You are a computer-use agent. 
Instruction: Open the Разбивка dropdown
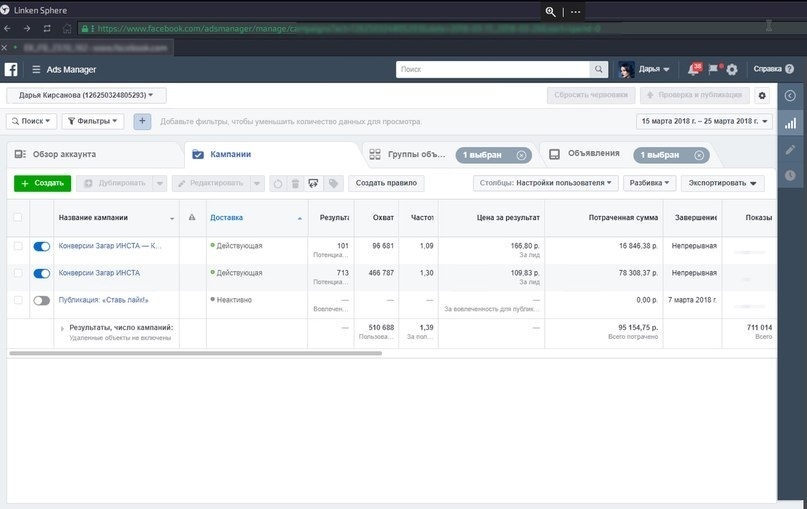coord(650,183)
